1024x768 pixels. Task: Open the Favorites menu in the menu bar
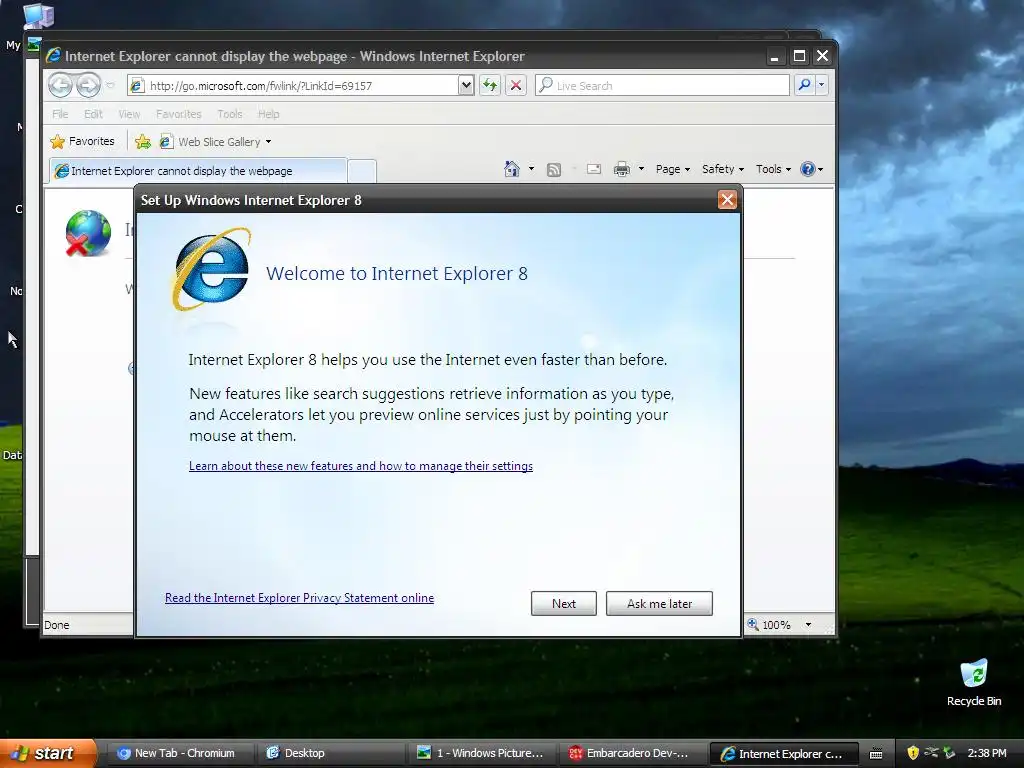tap(178, 114)
